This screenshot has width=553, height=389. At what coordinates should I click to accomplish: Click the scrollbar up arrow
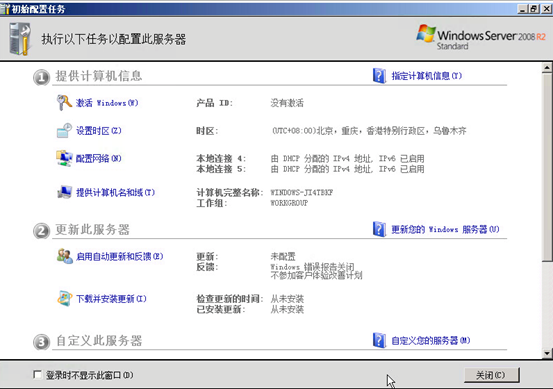coord(547,67)
